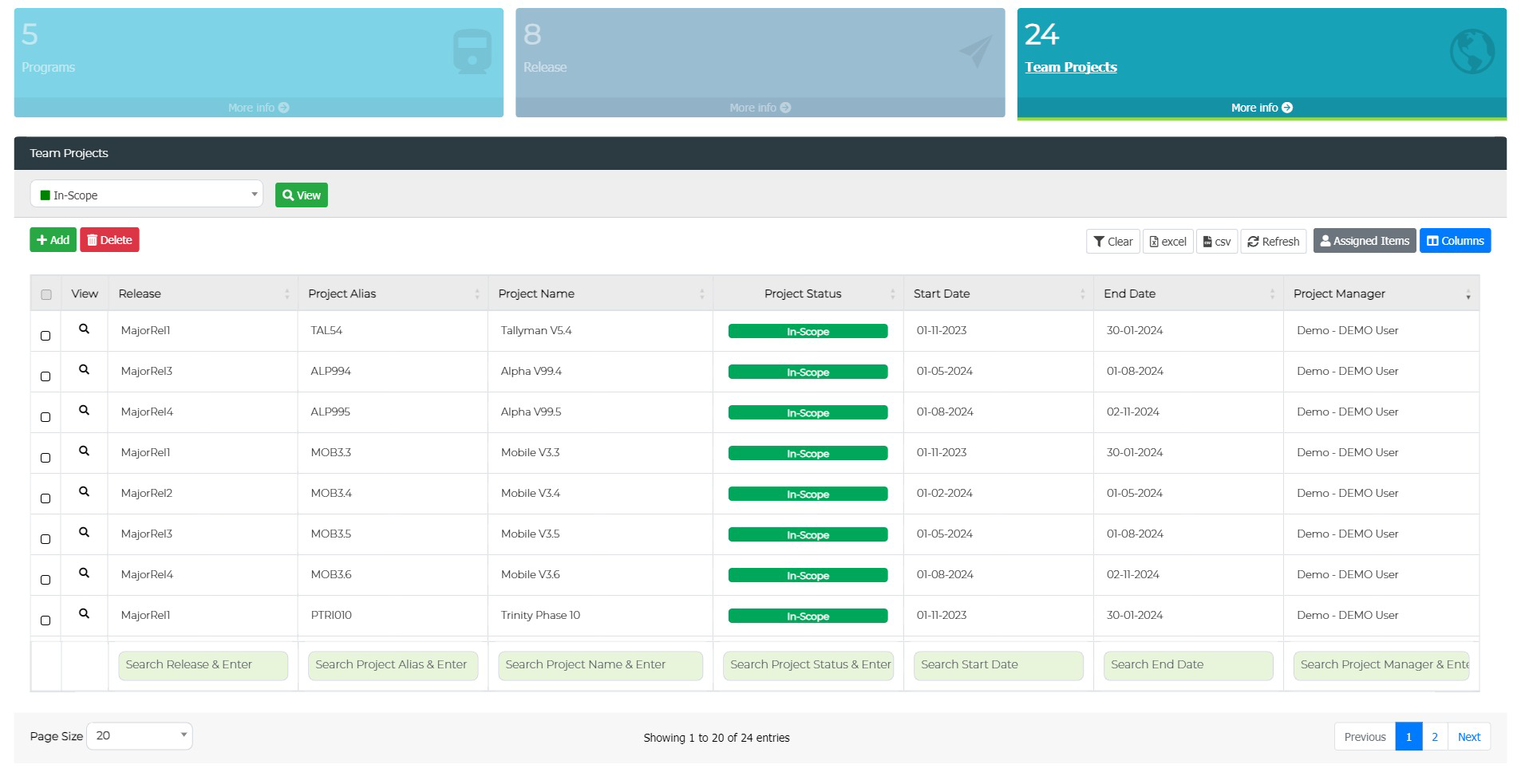Viewport: 1521px width, 784px height.
Task: Check the box for MOB3.6 row
Action: pos(45,580)
